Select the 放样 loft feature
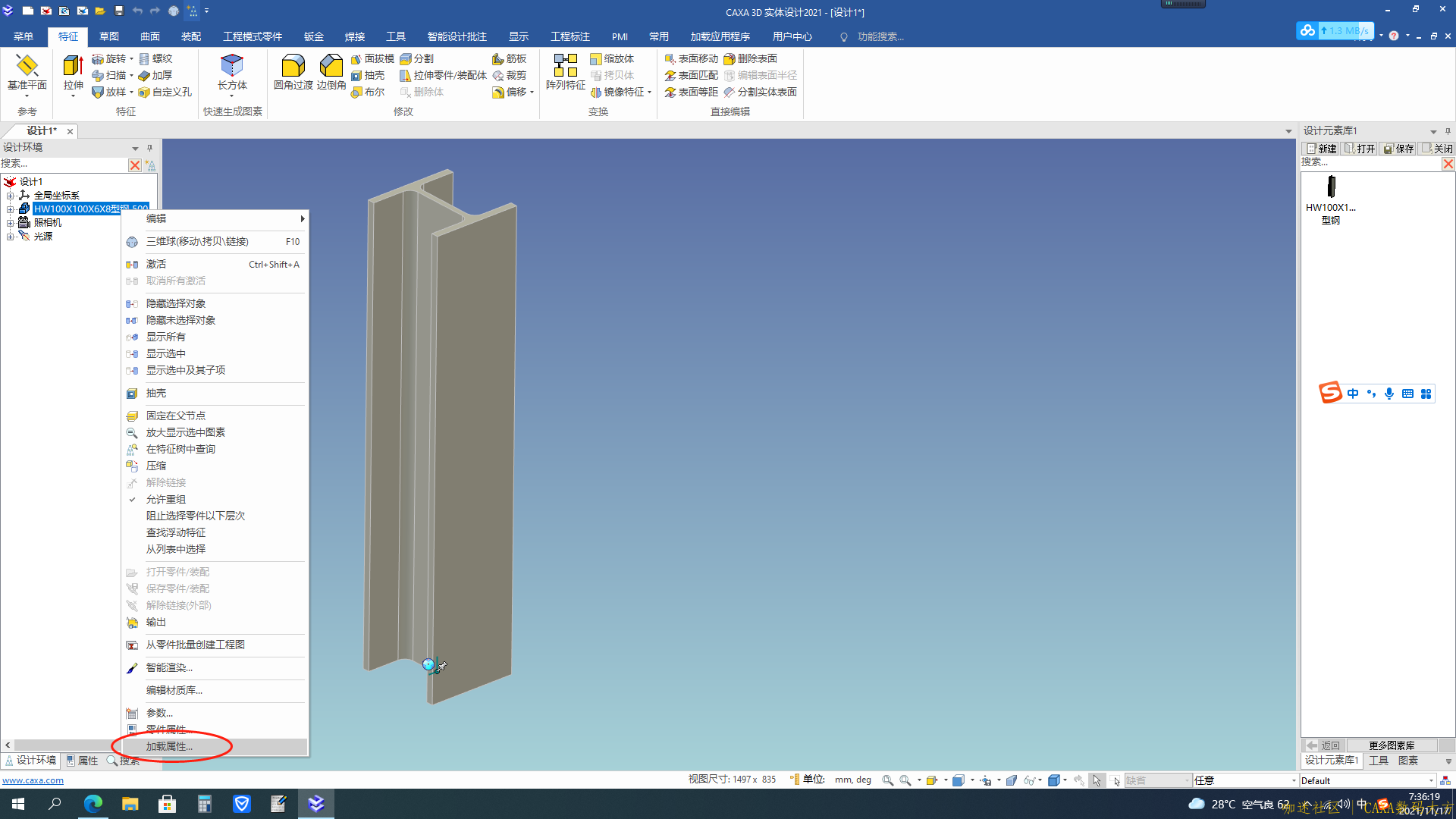The width and height of the screenshot is (1456, 819). pos(108,92)
